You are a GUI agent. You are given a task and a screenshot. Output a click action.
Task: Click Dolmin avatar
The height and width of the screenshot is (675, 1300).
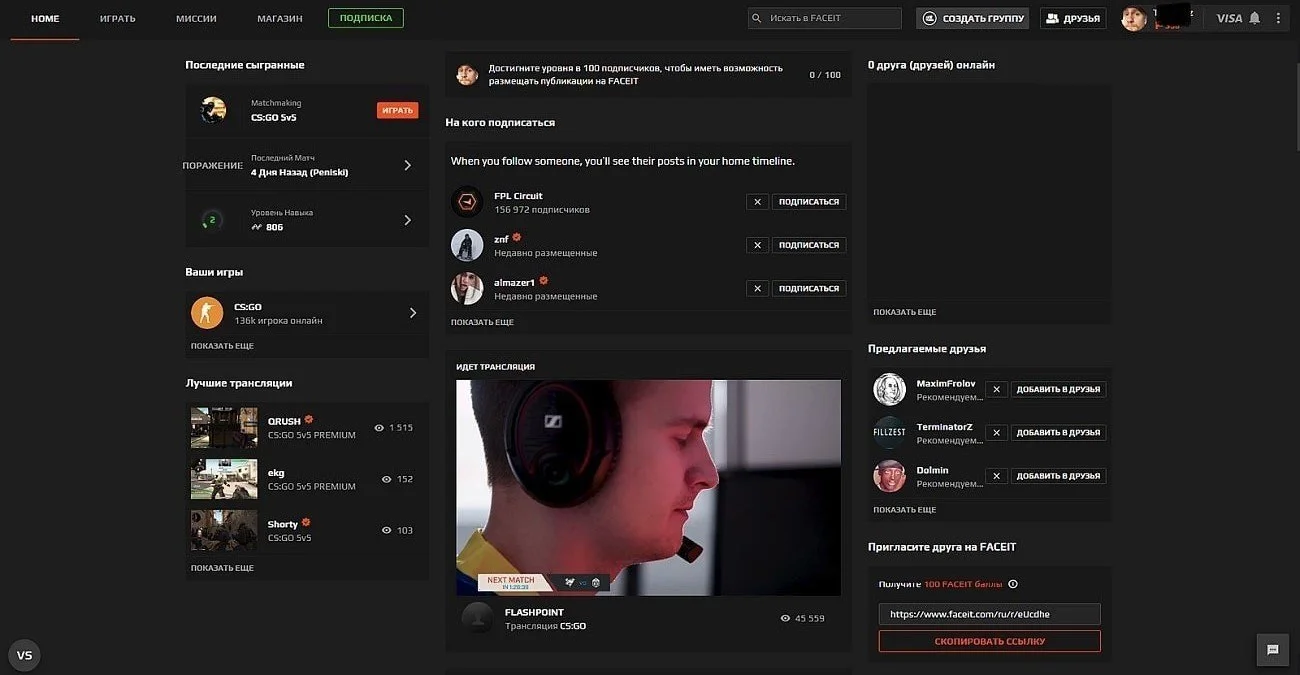coord(889,476)
